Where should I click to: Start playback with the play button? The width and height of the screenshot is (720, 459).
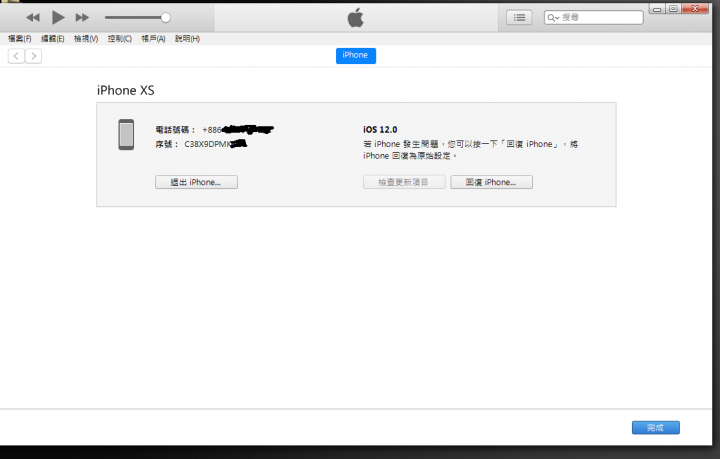click(58, 17)
